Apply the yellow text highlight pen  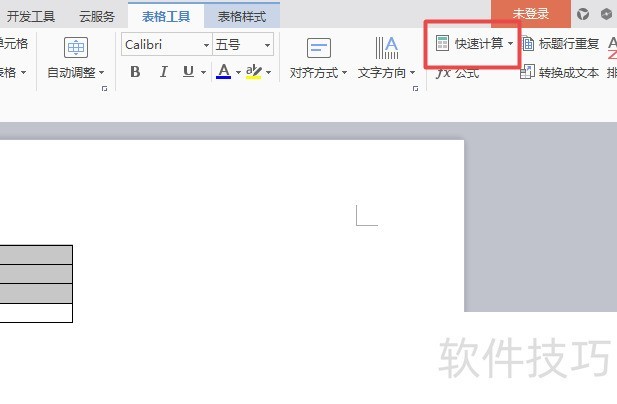(254, 72)
